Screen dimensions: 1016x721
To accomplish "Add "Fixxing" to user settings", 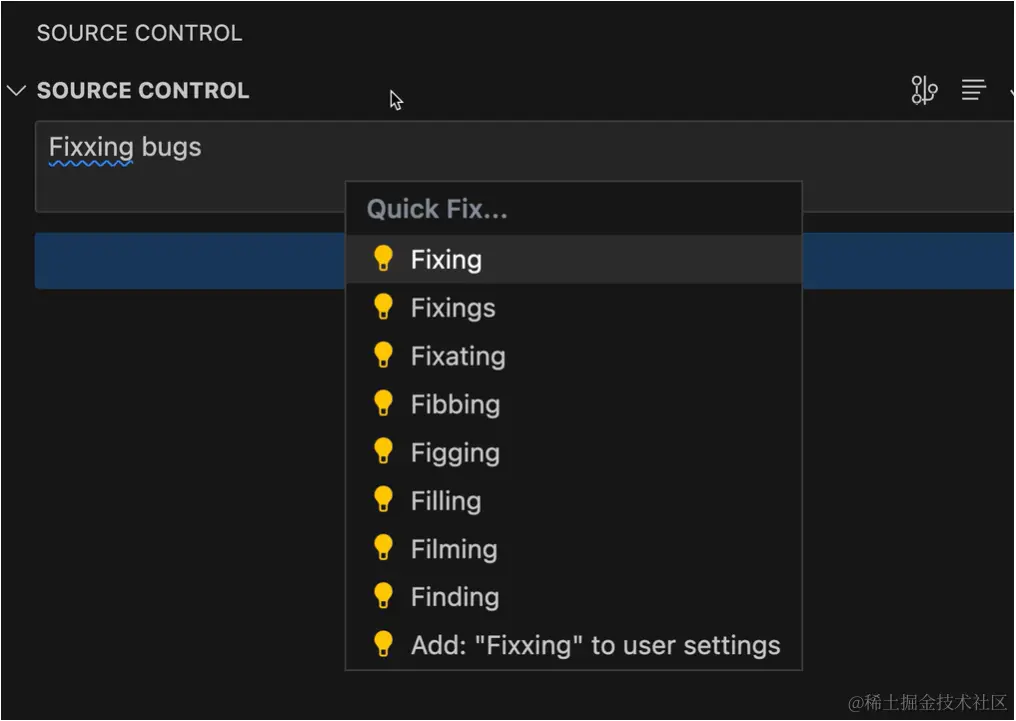I will point(595,645).
